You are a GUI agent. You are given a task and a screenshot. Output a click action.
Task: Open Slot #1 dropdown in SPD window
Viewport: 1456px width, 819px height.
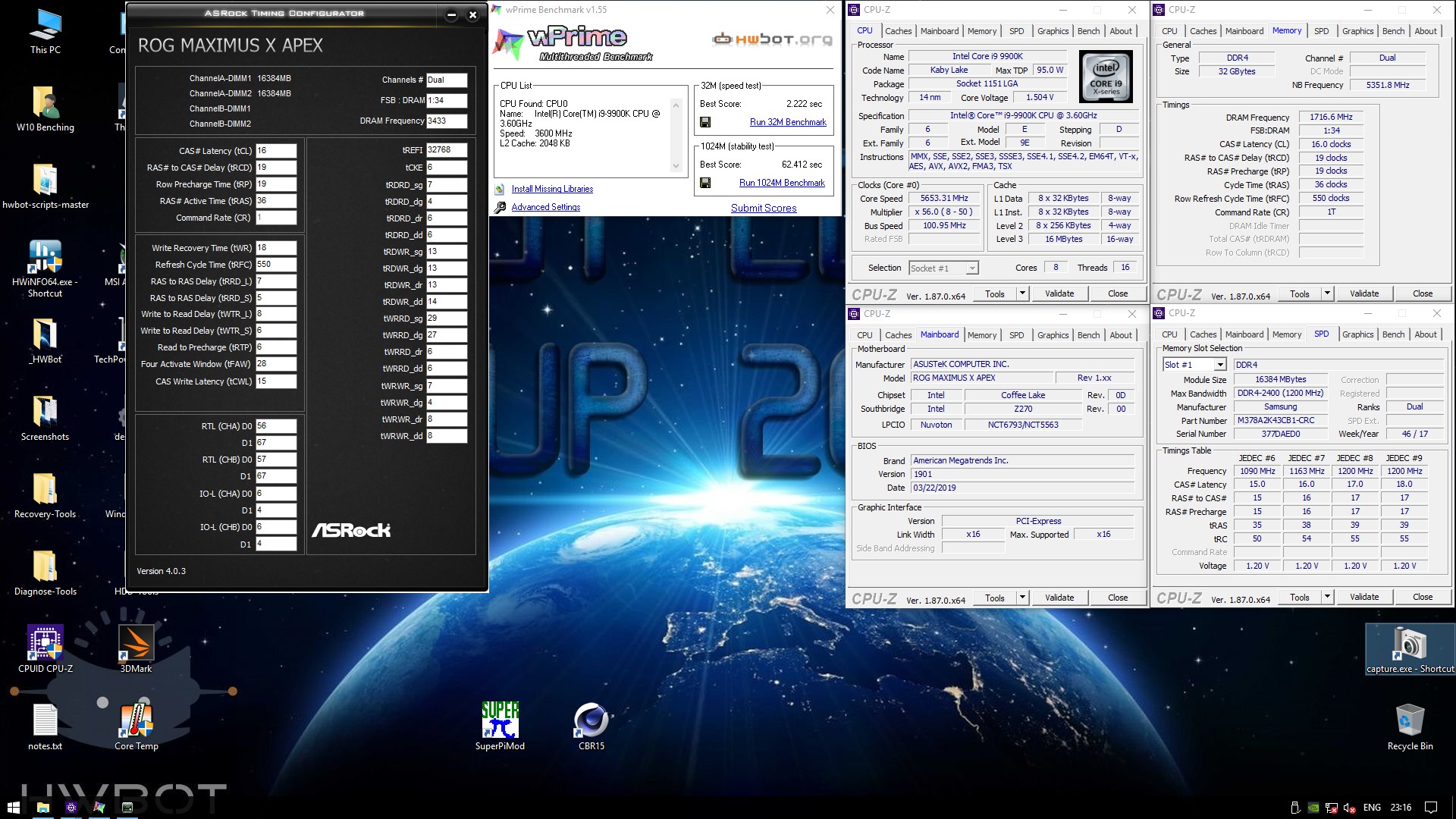pyautogui.click(x=1194, y=365)
